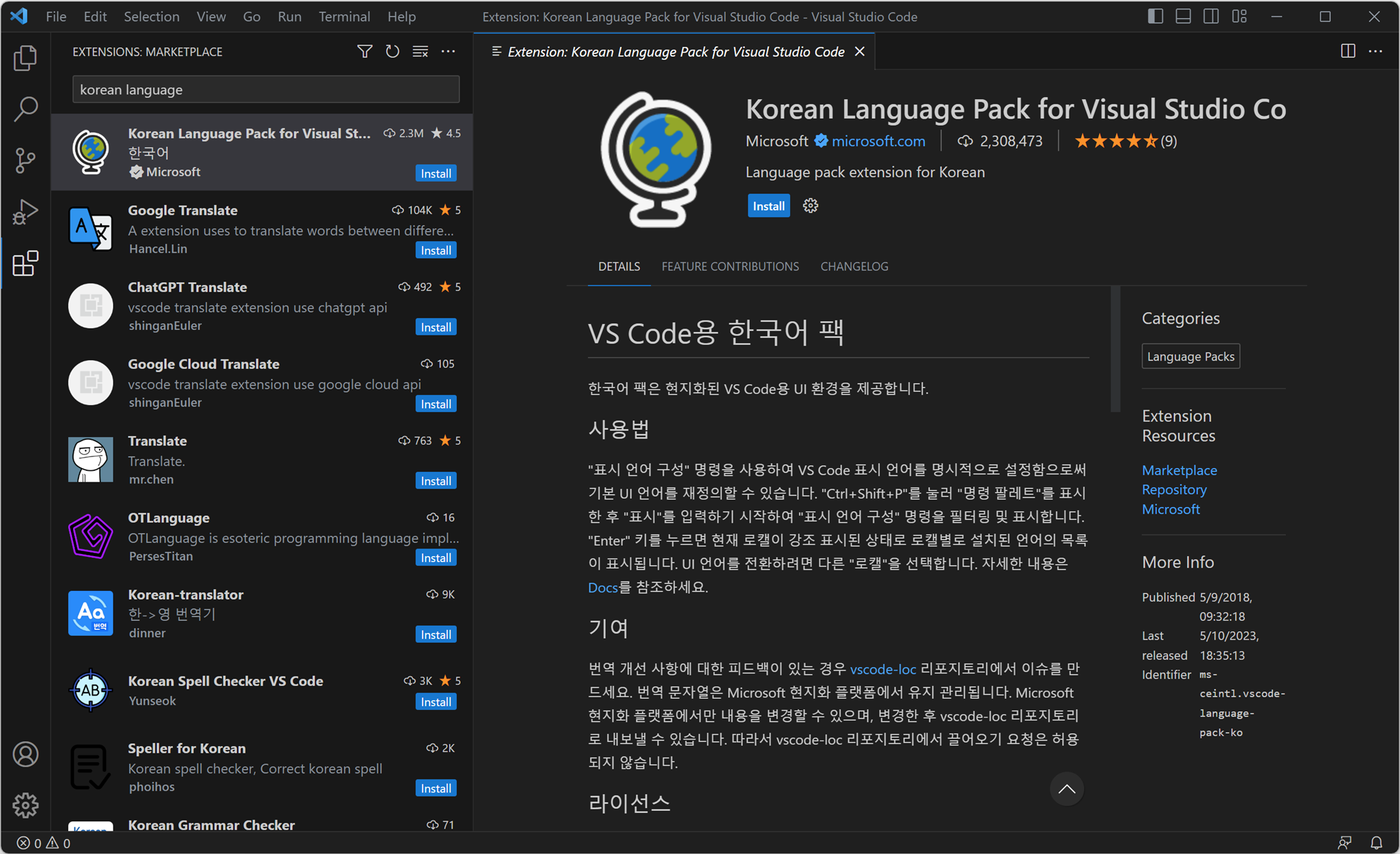Open the Explorer view in activity bar
The width and height of the screenshot is (1400, 854).
[25, 58]
